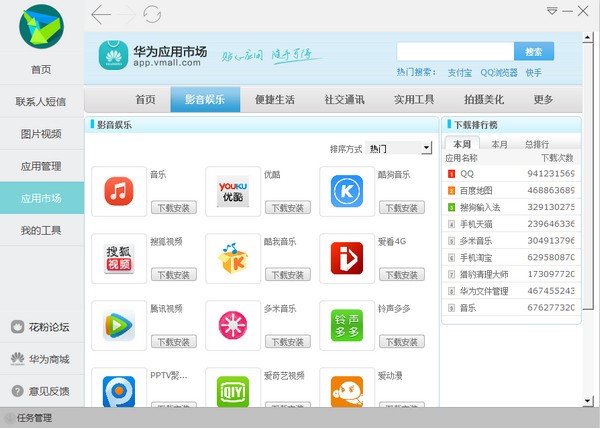The width and height of the screenshot is (601, 430).
Task: Select the 便捷生活 category tab
Action: click(x=275, y=100)
